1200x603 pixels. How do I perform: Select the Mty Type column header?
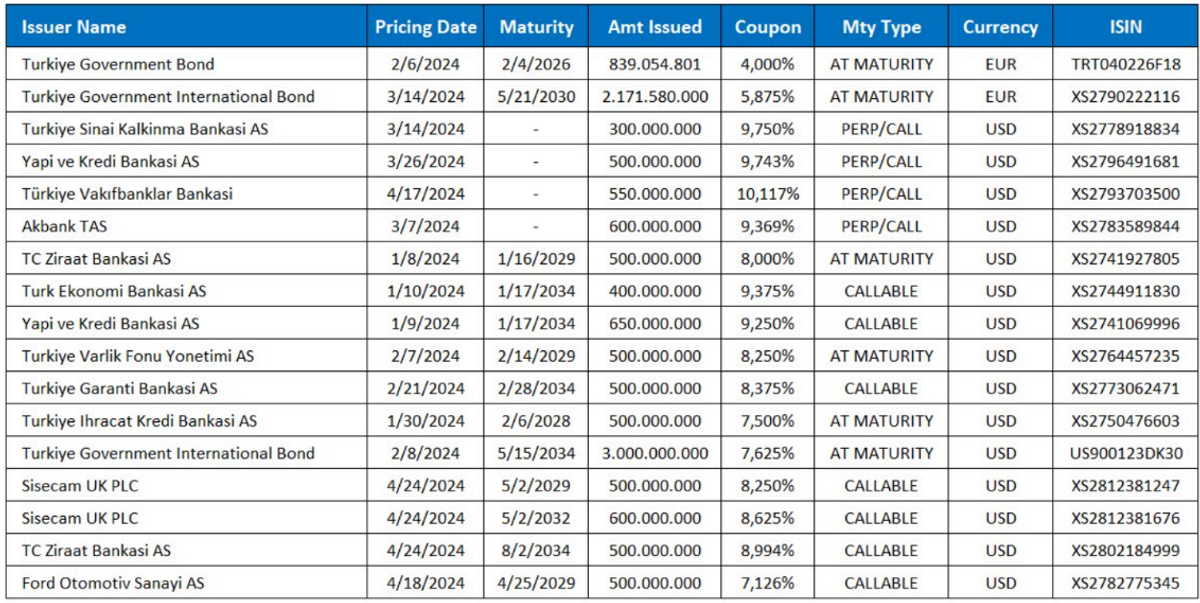(881, 27)
